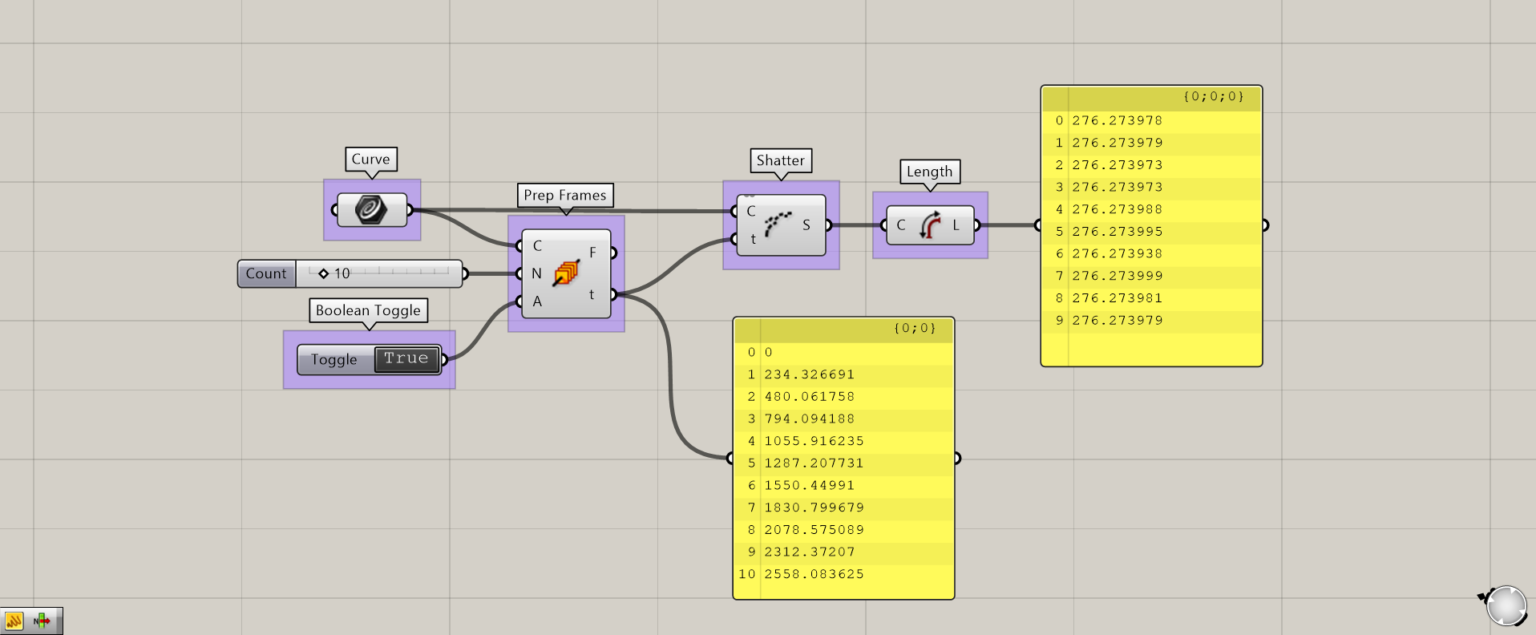Screen dimensions: 1536x635
Task: Click the yellow scribble widget icon
Action: 15,621
